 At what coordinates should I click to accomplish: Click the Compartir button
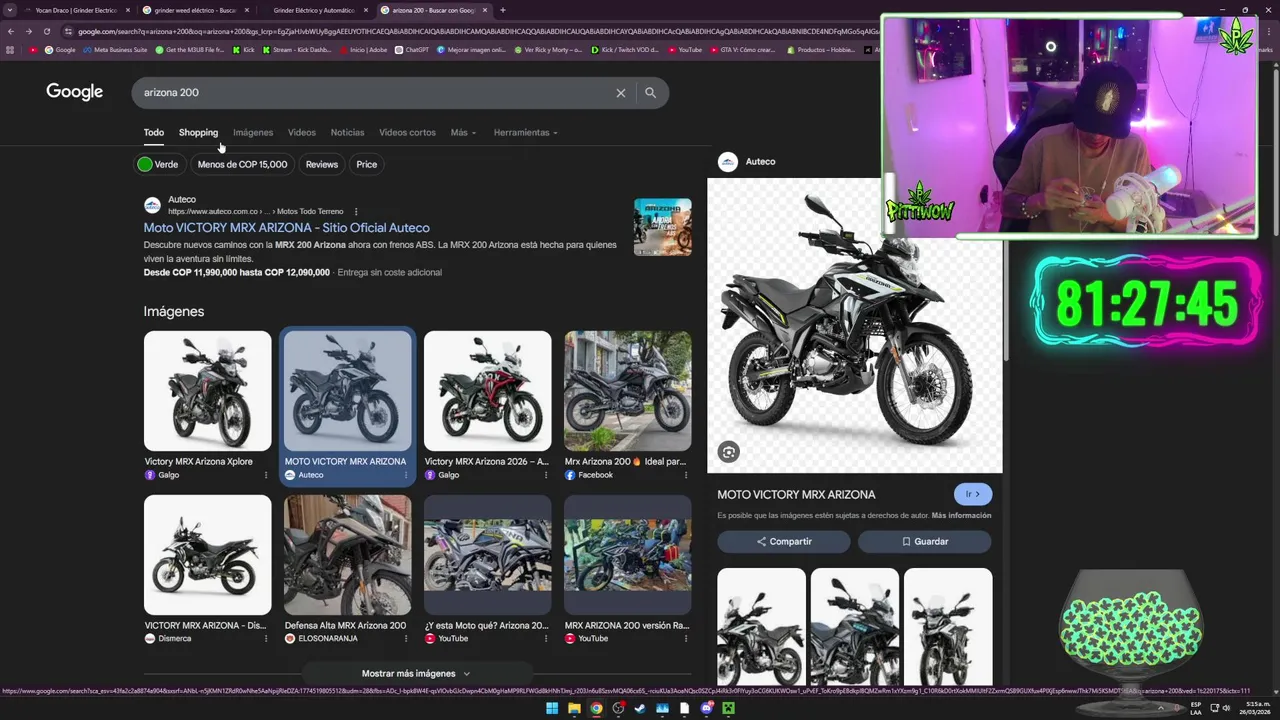click(784, 541)
